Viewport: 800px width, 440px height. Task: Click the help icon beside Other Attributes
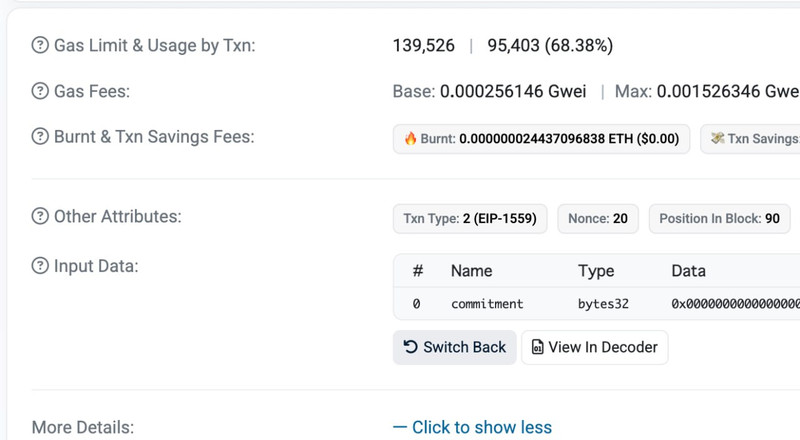pyautogui.click(x=40, y=217)
